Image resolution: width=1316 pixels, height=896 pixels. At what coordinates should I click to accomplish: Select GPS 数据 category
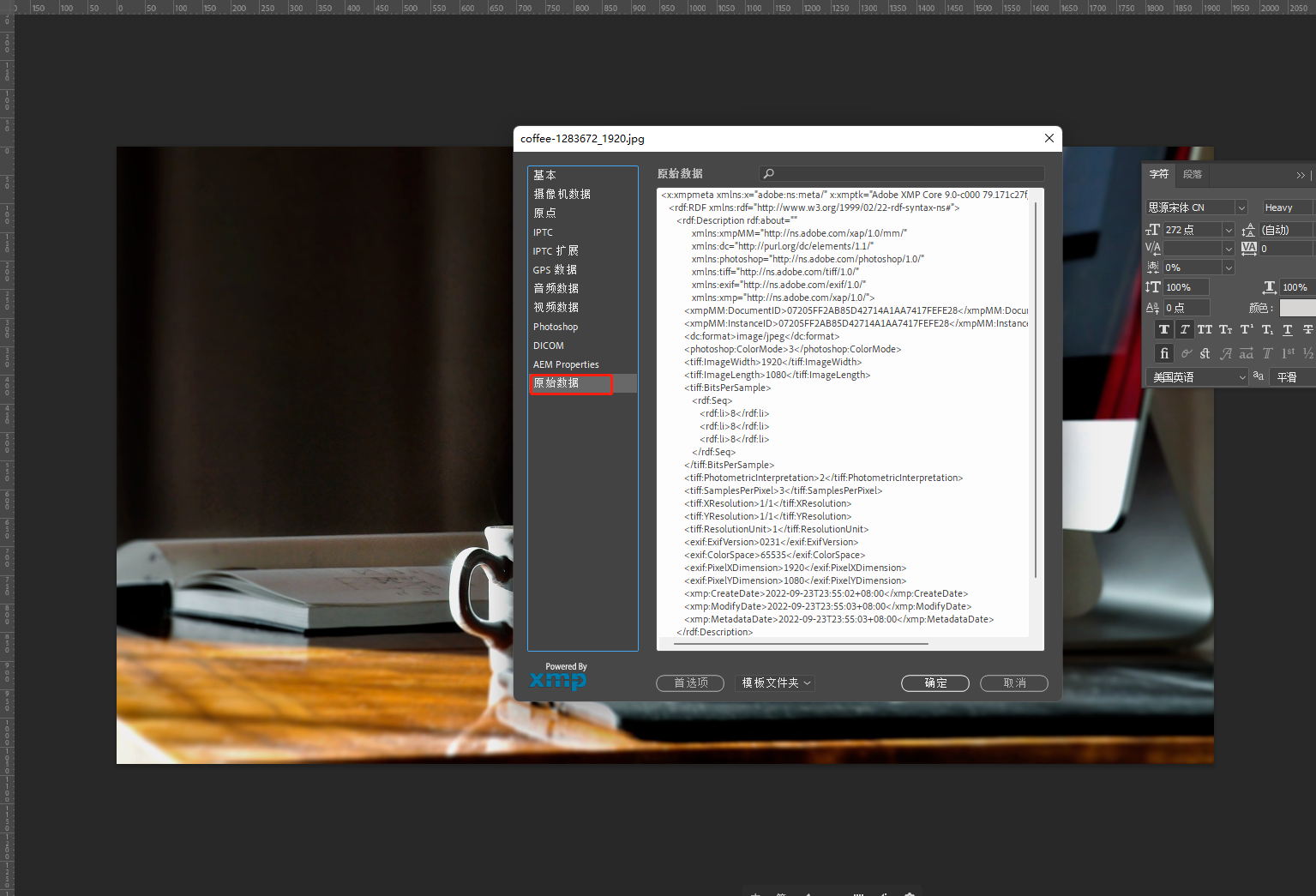tap(582, 269)
